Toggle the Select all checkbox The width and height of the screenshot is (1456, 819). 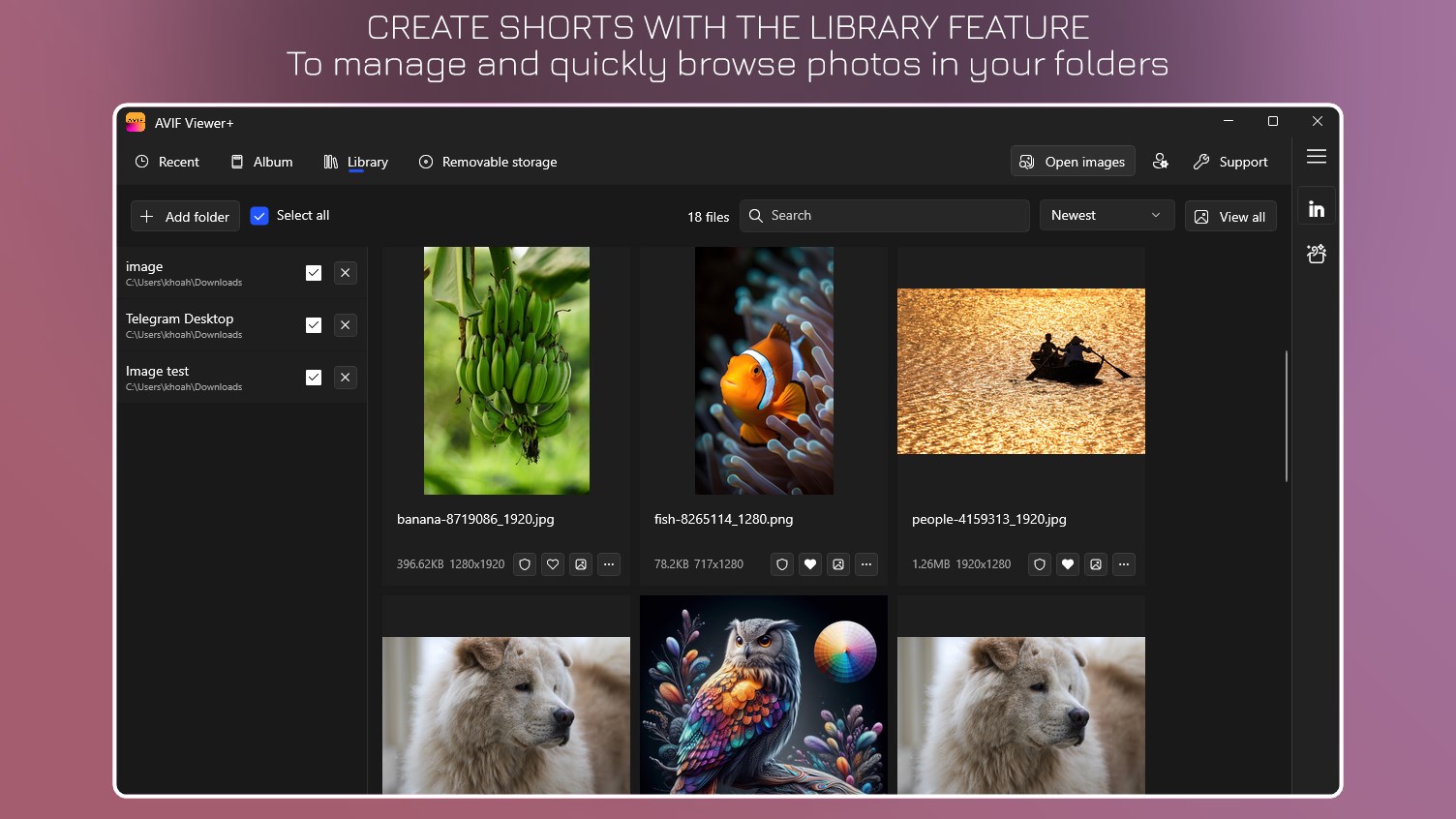259,216
